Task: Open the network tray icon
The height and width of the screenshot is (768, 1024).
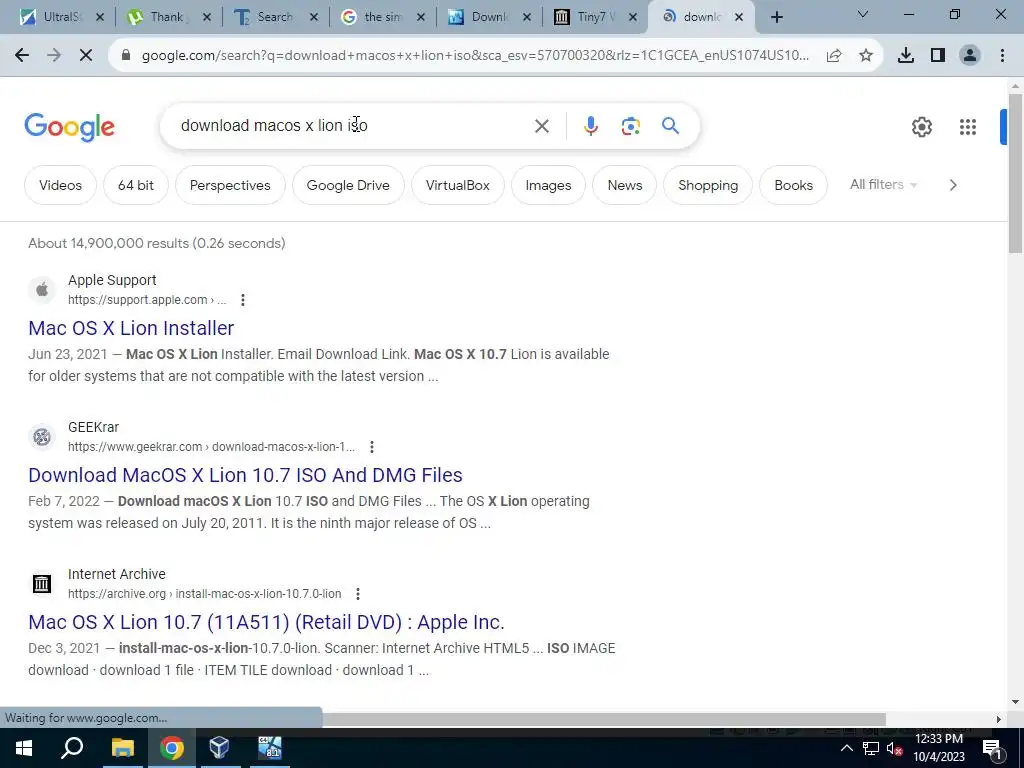Action: (871, 748)
